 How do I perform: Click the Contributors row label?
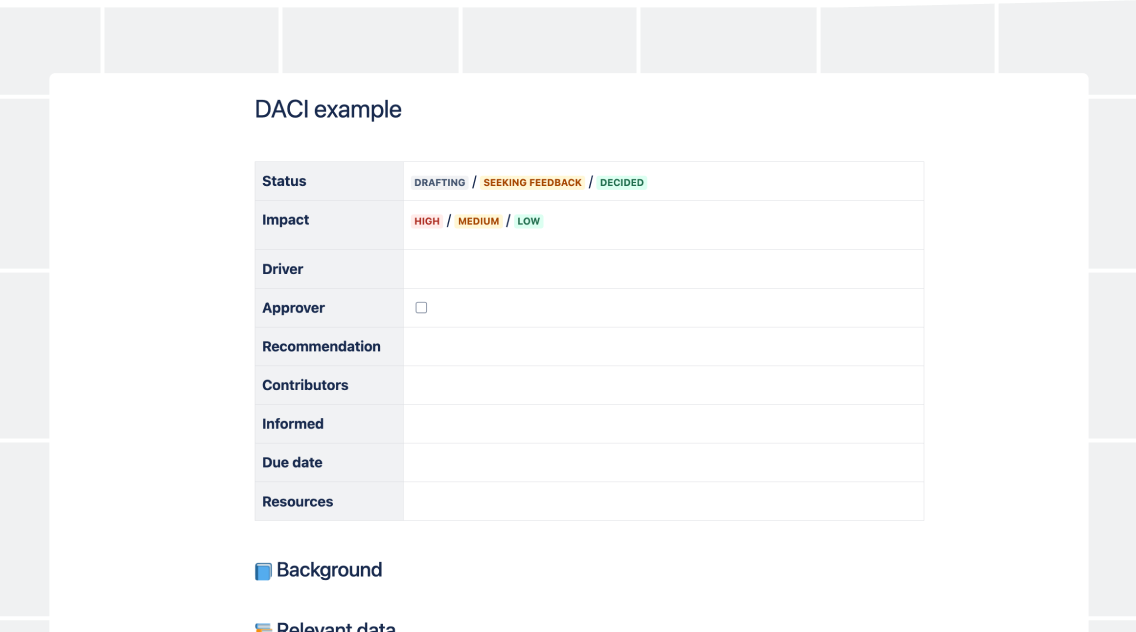[x=305, y=385]
